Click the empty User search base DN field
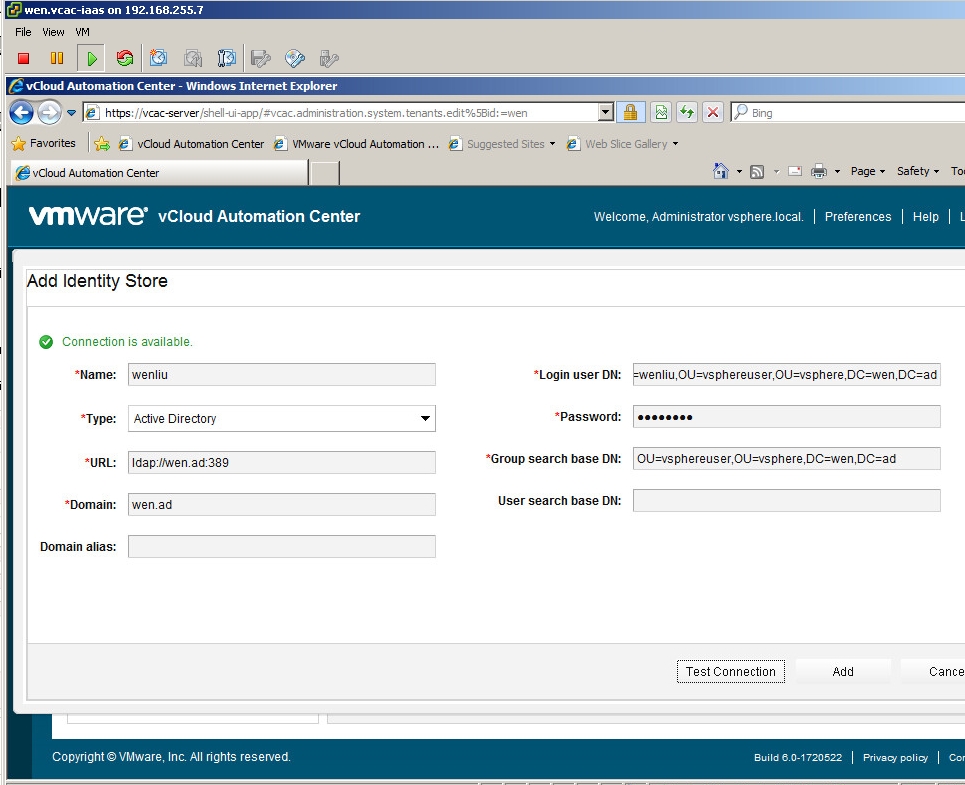The width and height of the screenshot is (965, 785). tap(787, 500)
